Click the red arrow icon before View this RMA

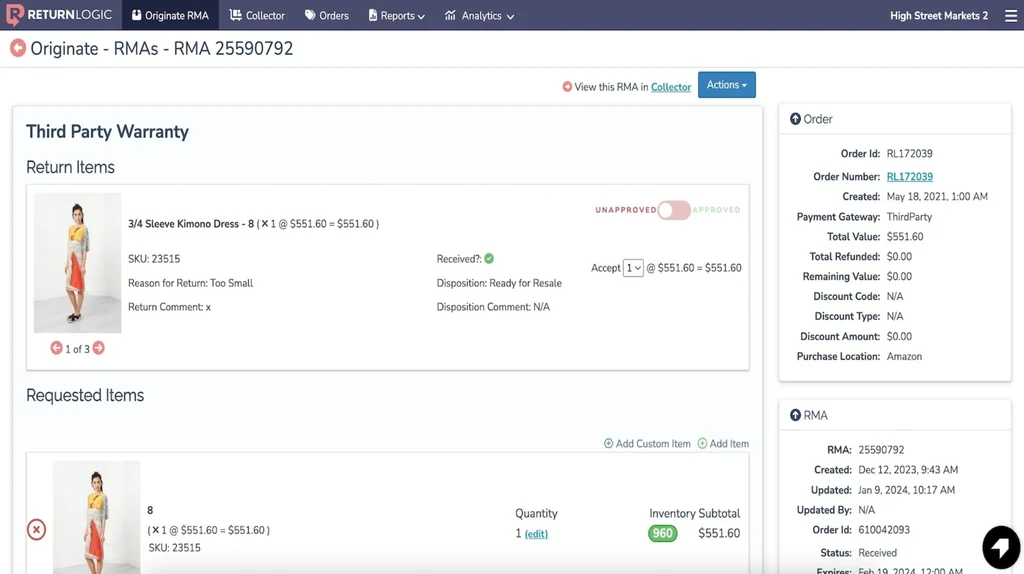tap(567, 86)
